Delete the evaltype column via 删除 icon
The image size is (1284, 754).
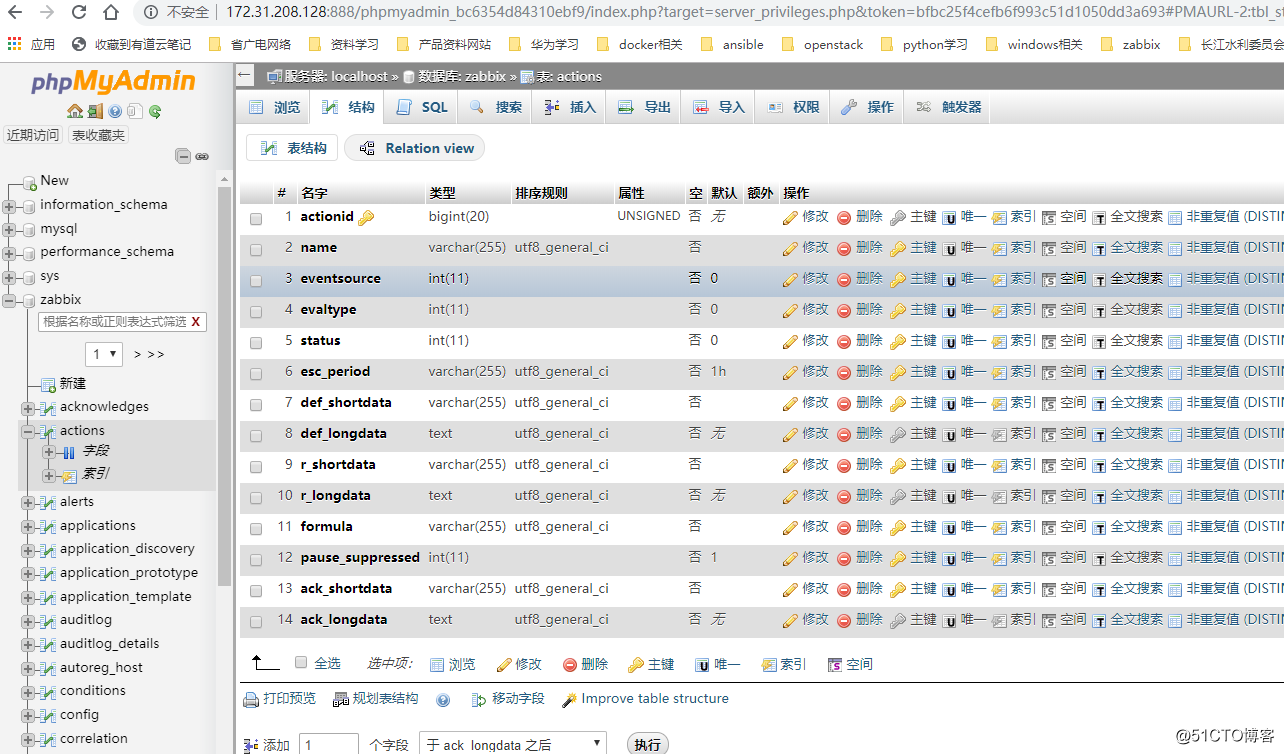[x=868, y=309]
